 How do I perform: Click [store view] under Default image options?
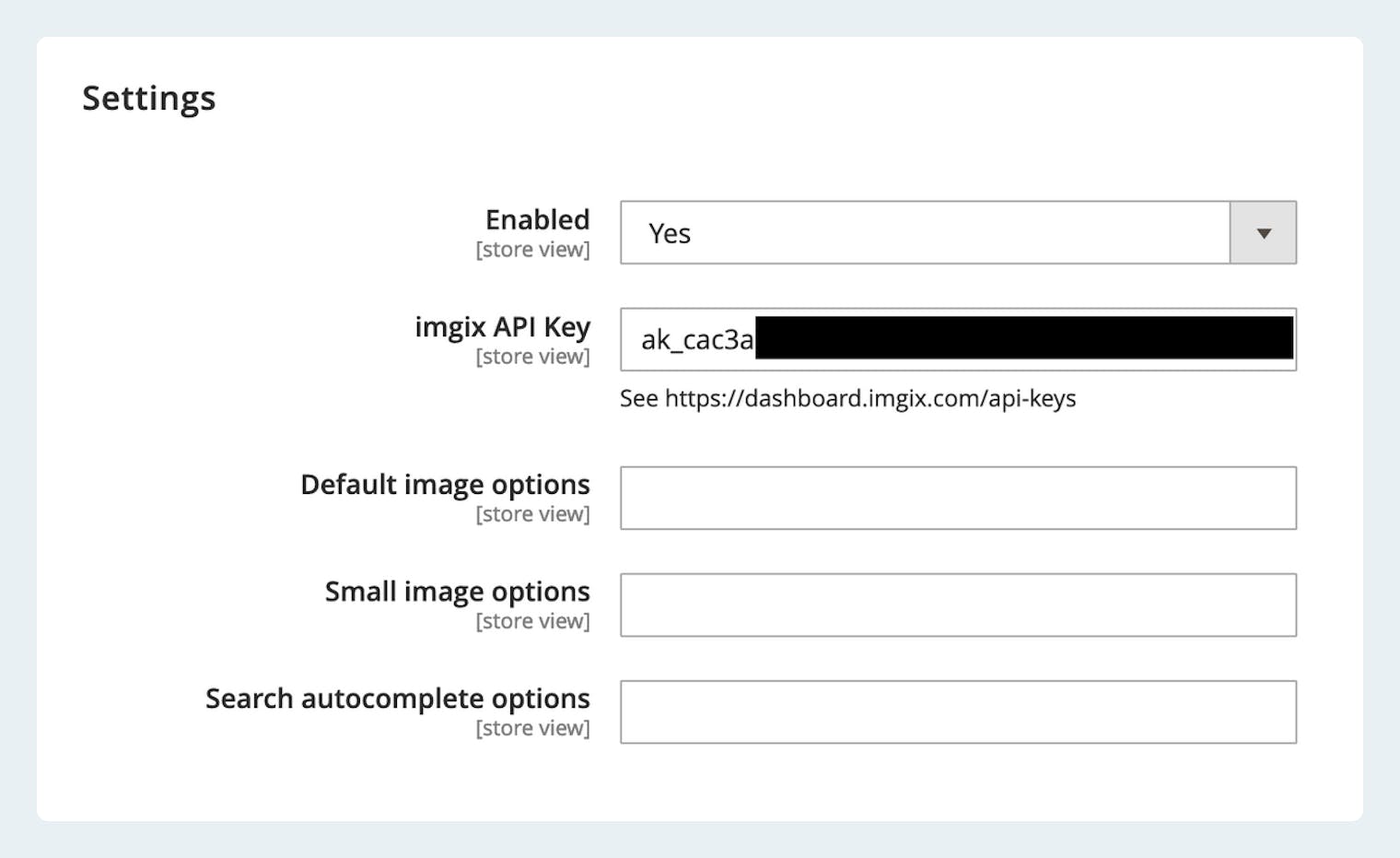pyautogui.click(x=532, y=514)
